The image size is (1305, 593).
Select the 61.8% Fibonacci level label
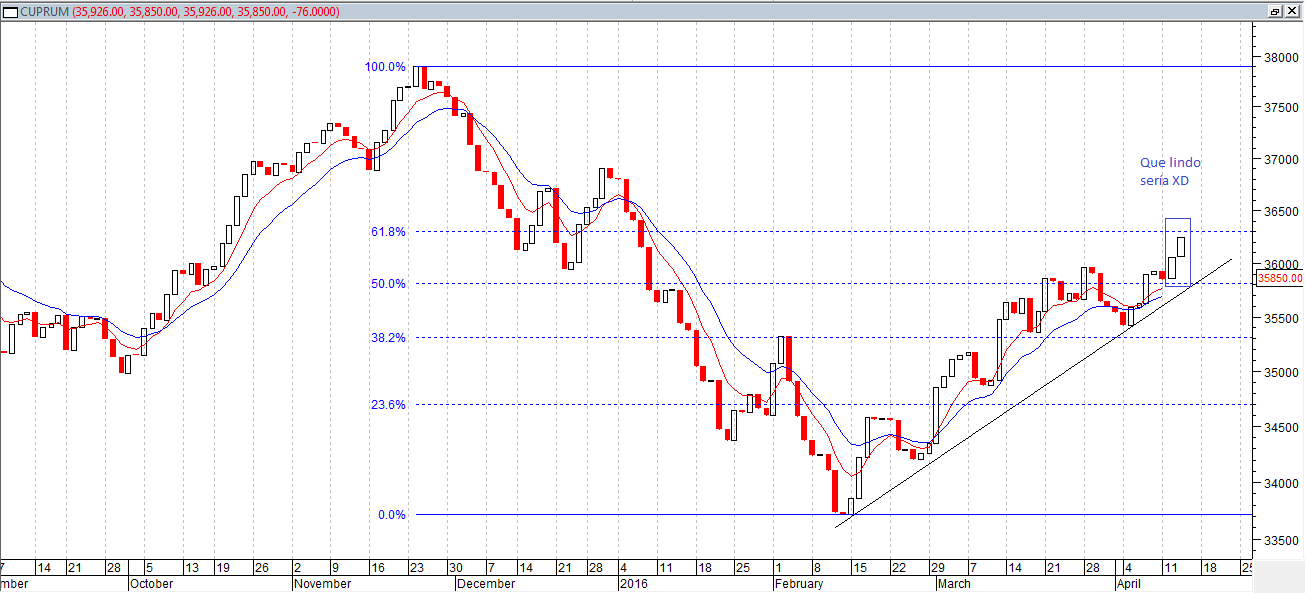tap(388, 231)
